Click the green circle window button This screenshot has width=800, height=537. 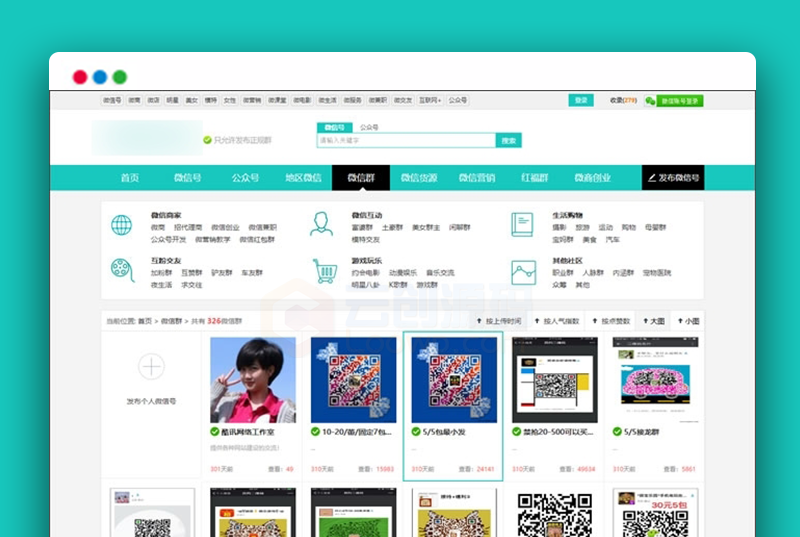(x=119, y=77)
